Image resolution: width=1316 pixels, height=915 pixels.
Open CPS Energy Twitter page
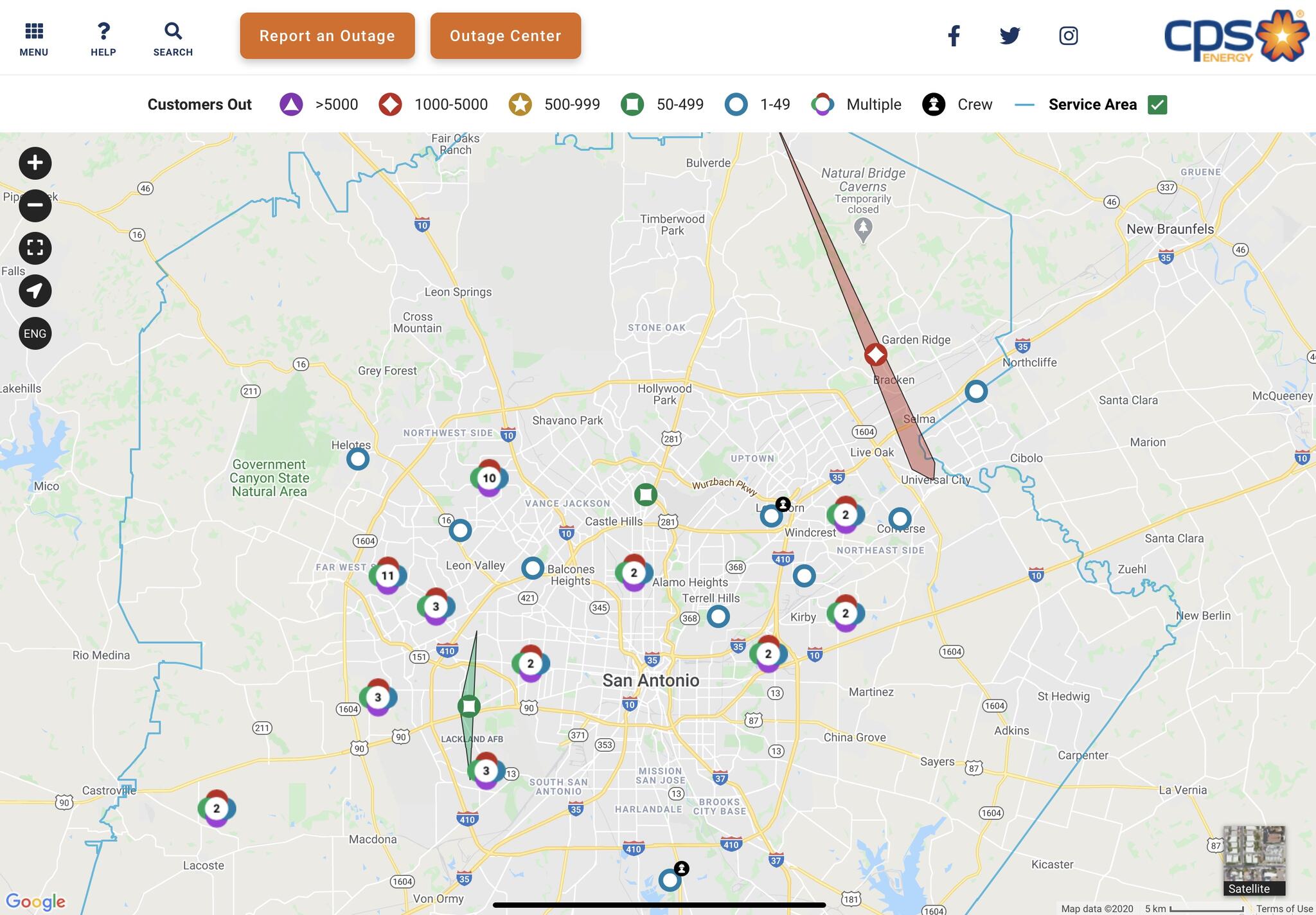click(1010, 35)
